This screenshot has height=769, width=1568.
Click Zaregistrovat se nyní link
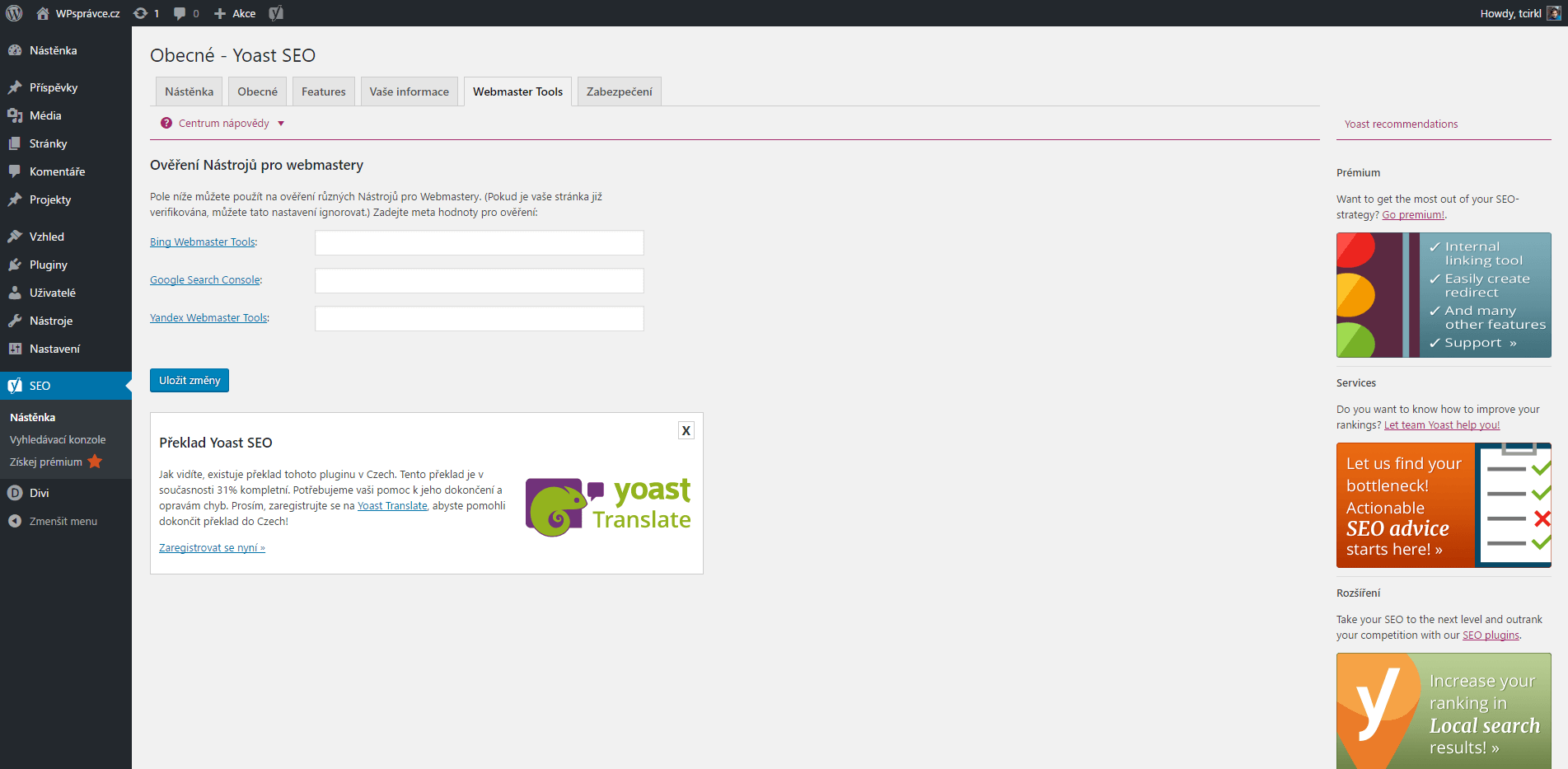[x=212, y=548]
